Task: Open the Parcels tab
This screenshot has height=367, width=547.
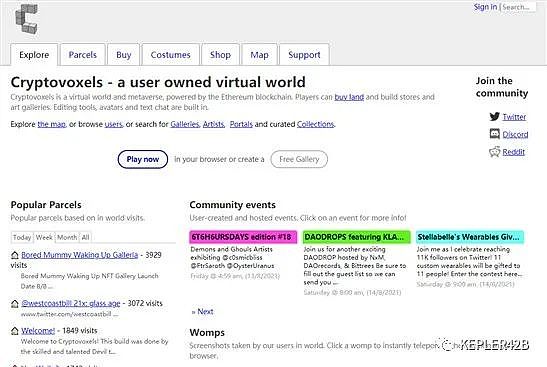Action: 83,55
